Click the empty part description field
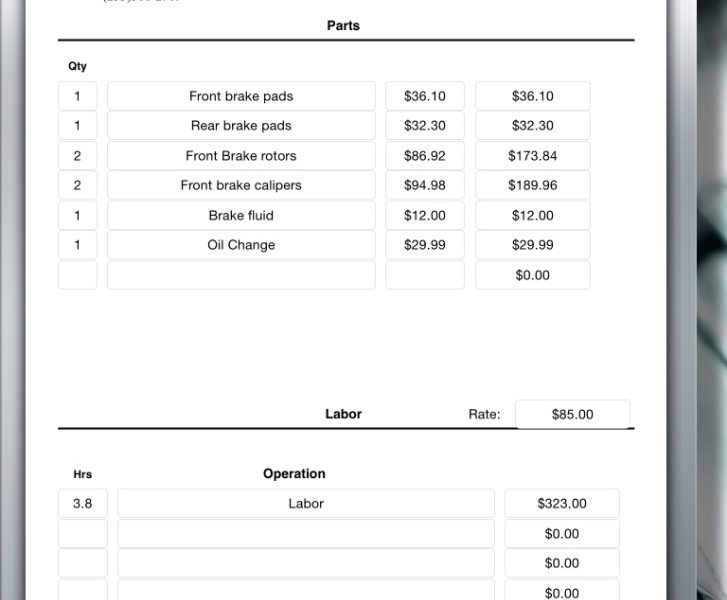This screenshot has height=600, width=727. (241, 275)
